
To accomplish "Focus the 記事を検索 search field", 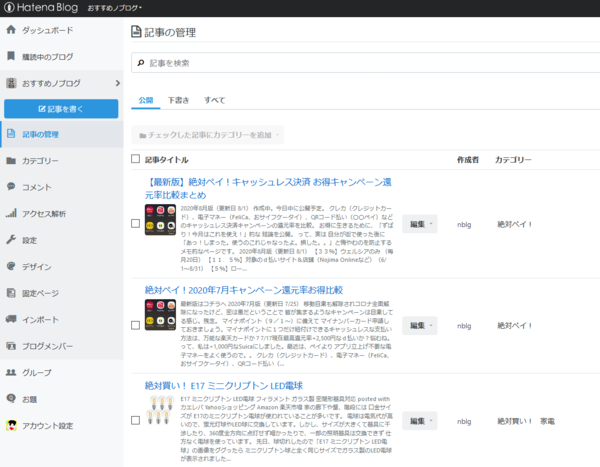I will click(365, 63).
